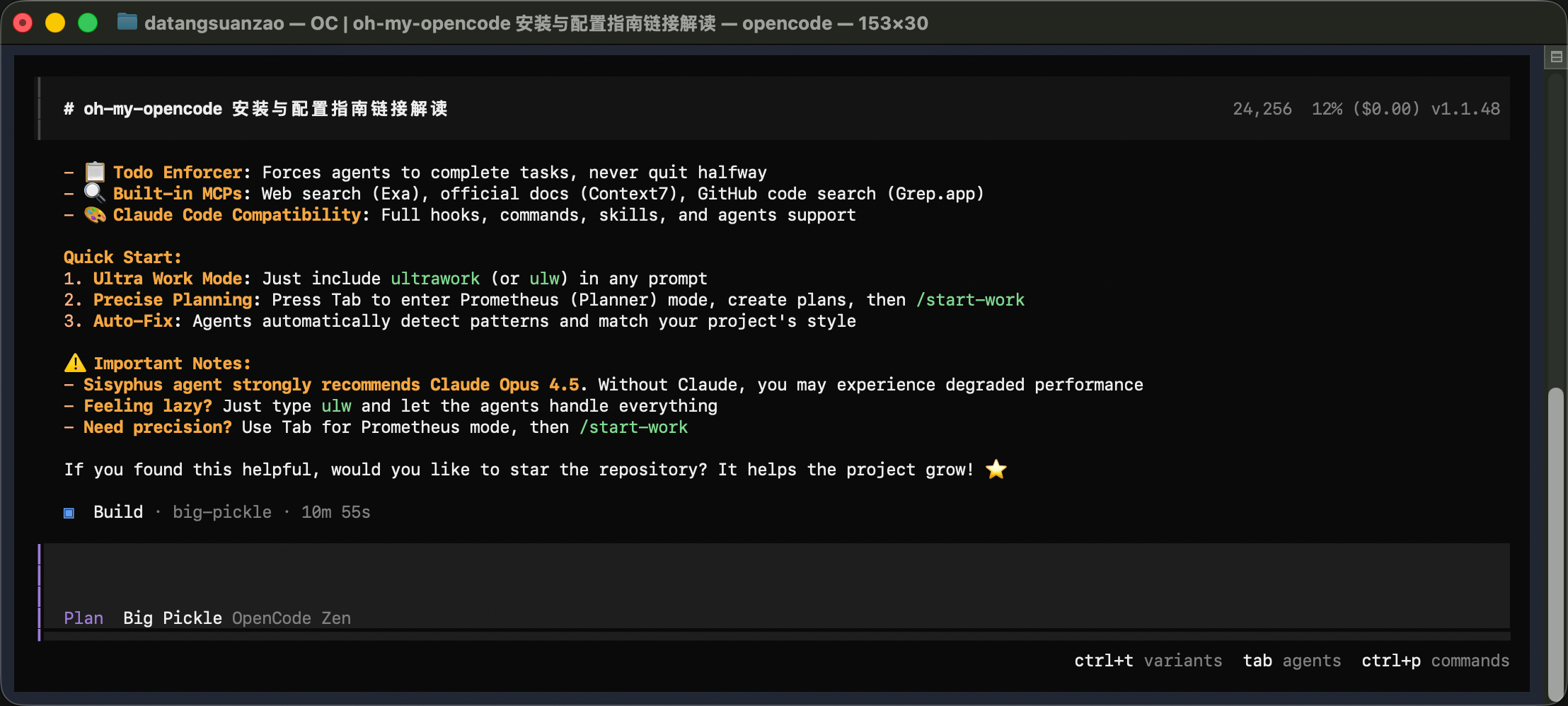
Task: Click the 24,256 token count
Action: tap(1262, 109)
